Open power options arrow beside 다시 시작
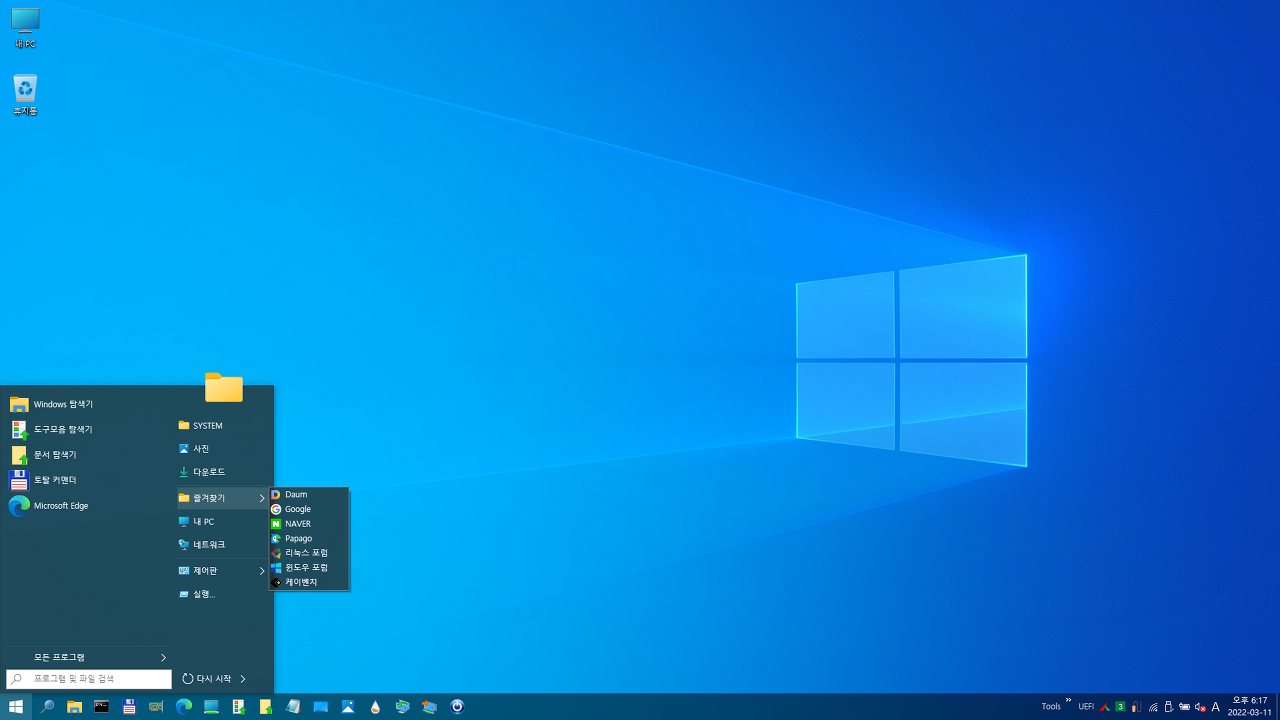 (x=243, y=679)
